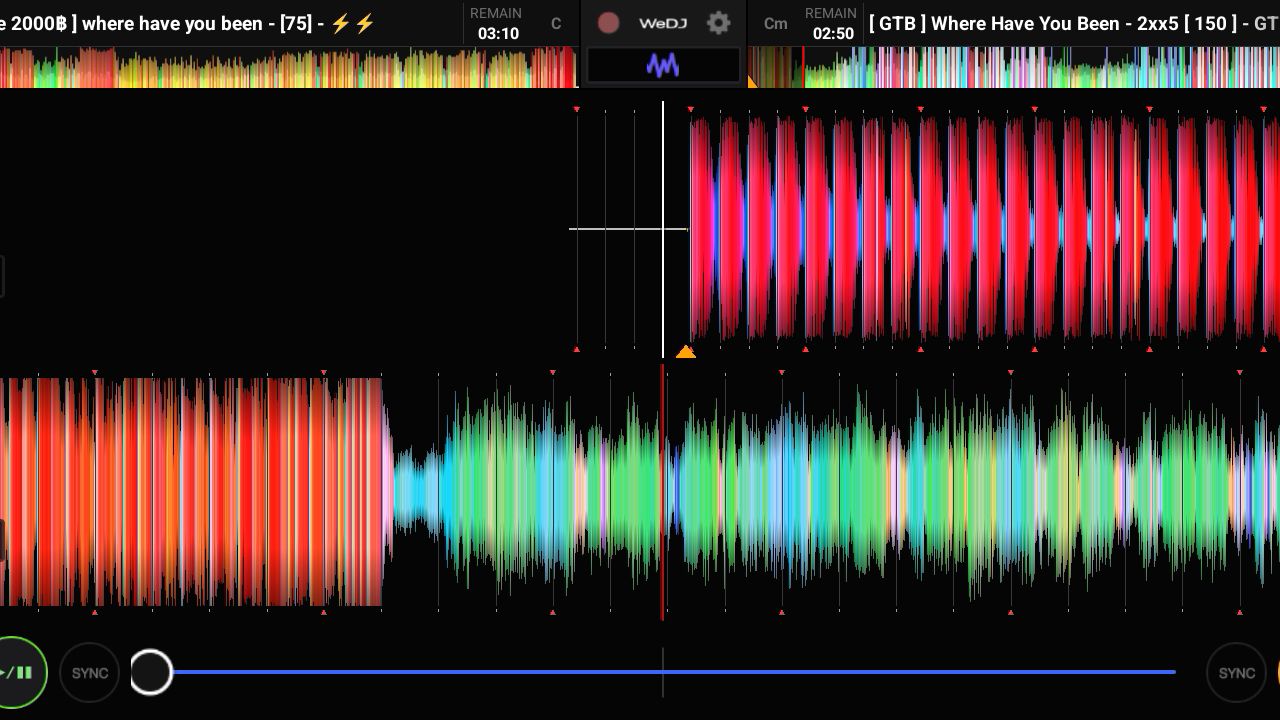The width and height of the screenshot is (1280, 720).
Task: Seek in the left deck overview waveform
Action: click(x=290, y=68)
